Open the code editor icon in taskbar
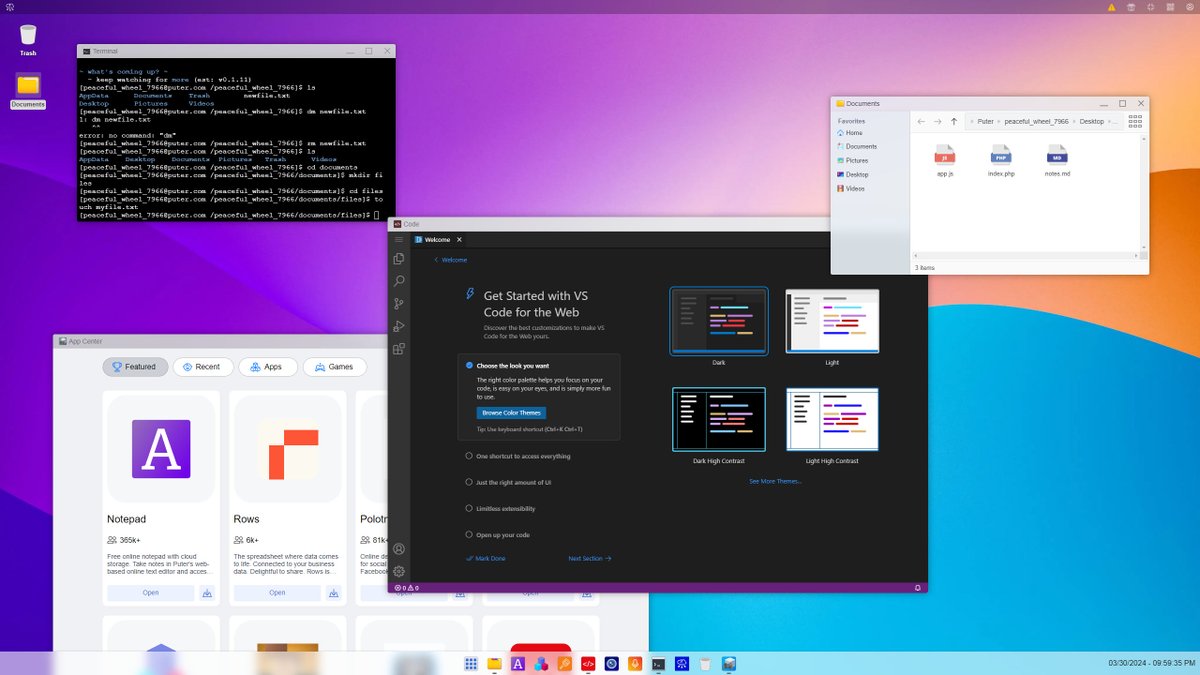1200x675 pixels. tap(588, 663)
